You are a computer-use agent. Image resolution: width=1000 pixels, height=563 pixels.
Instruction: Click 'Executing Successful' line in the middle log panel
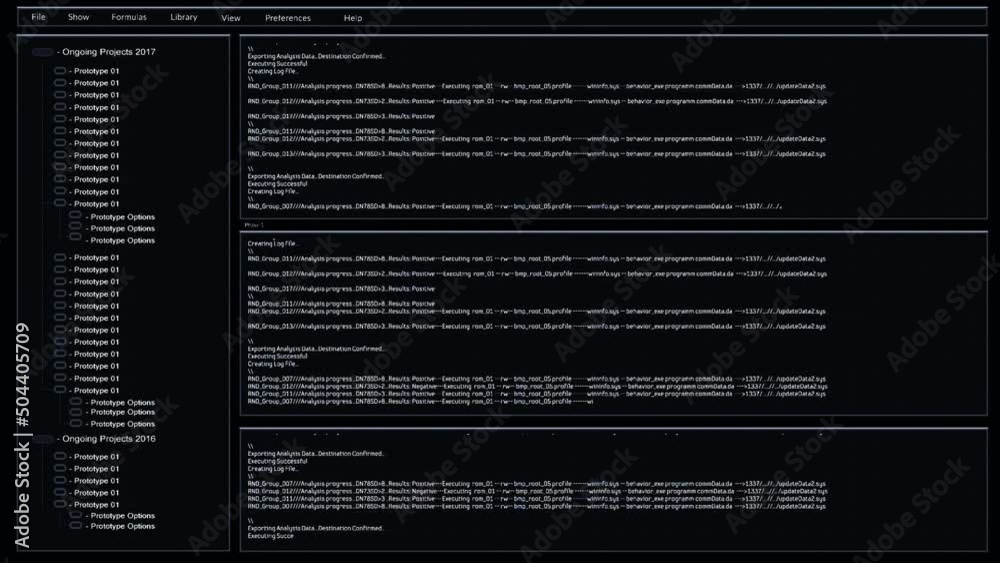(277, 356)
